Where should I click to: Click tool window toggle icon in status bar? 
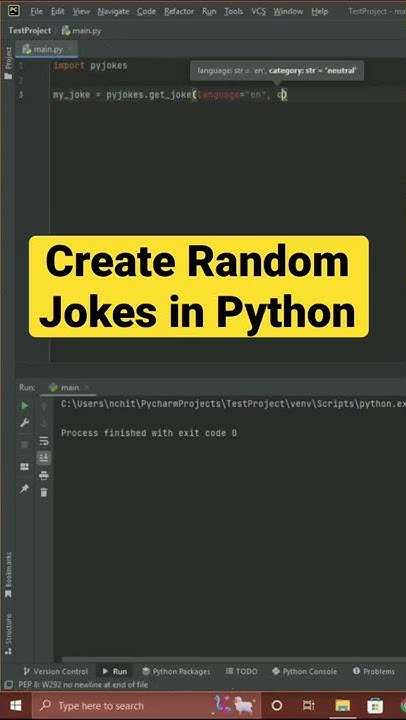(8, 685)
